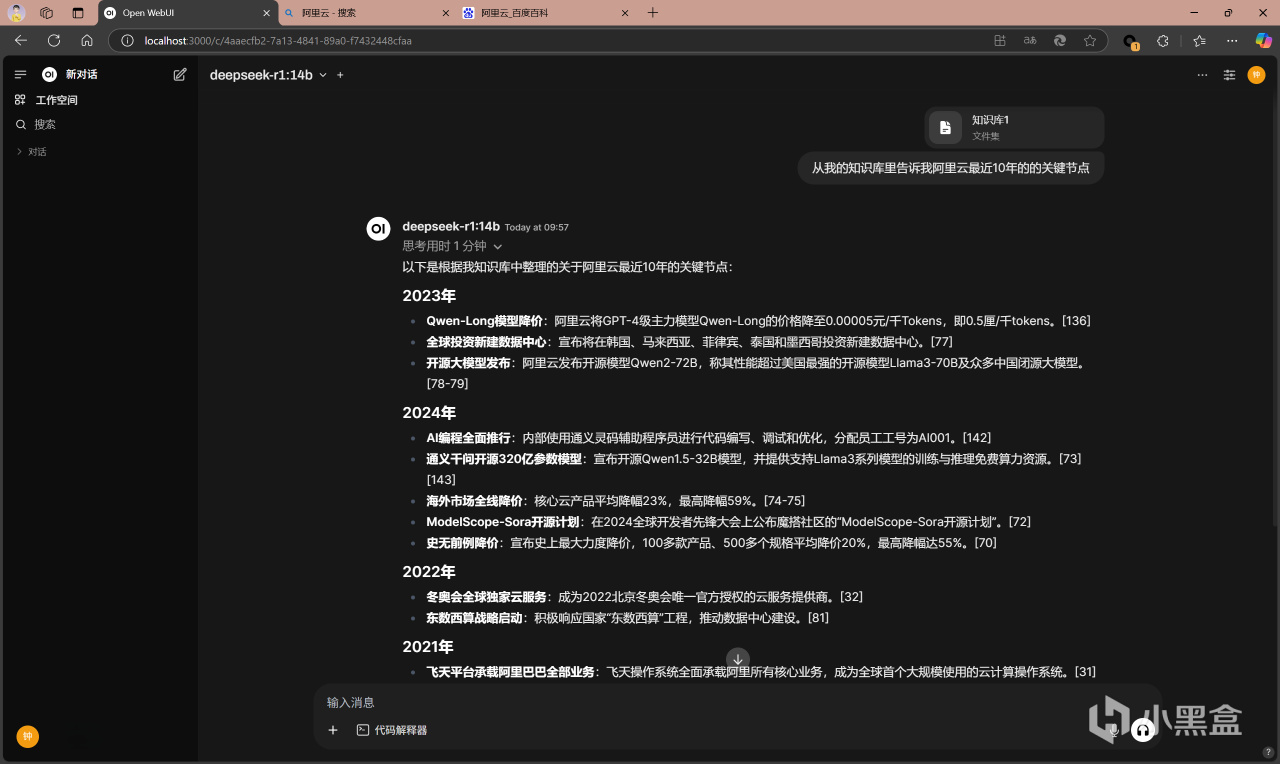Add another model with the plus icon
Image resolution: width=1280 pixels, height=764 pixels.
tap(340, 75)
